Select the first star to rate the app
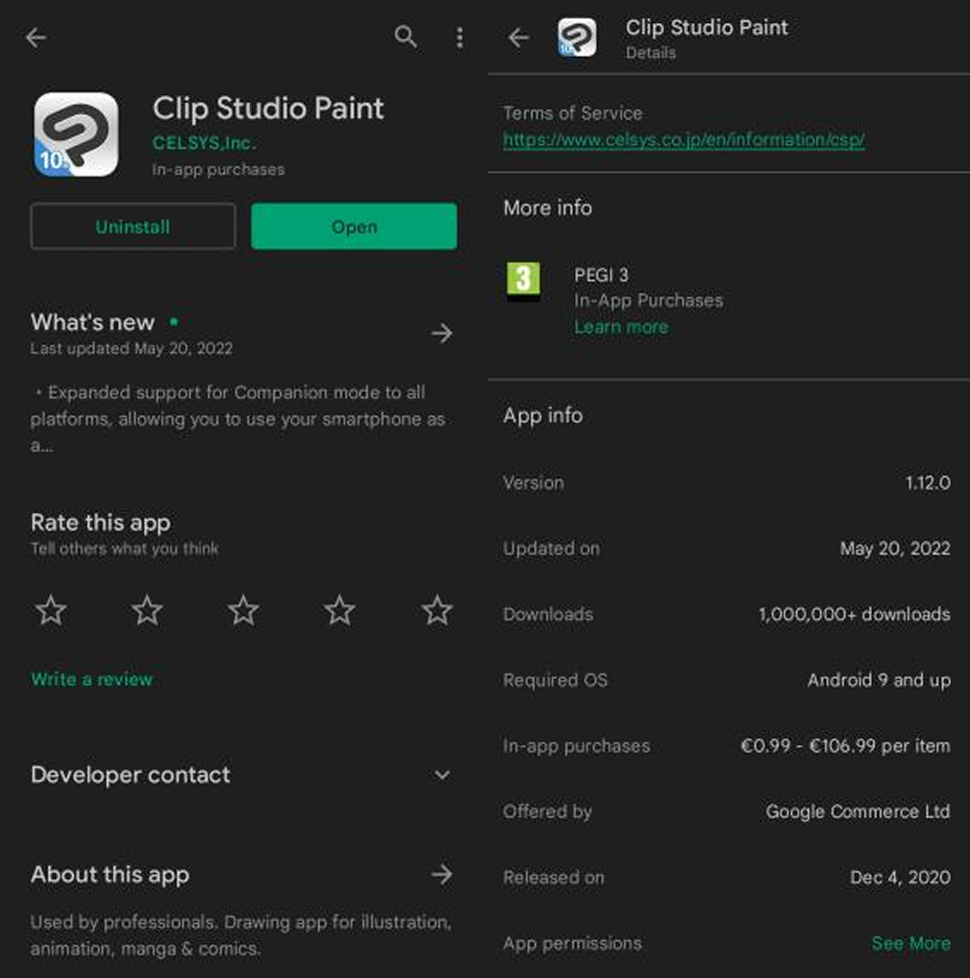 point(50,608)
